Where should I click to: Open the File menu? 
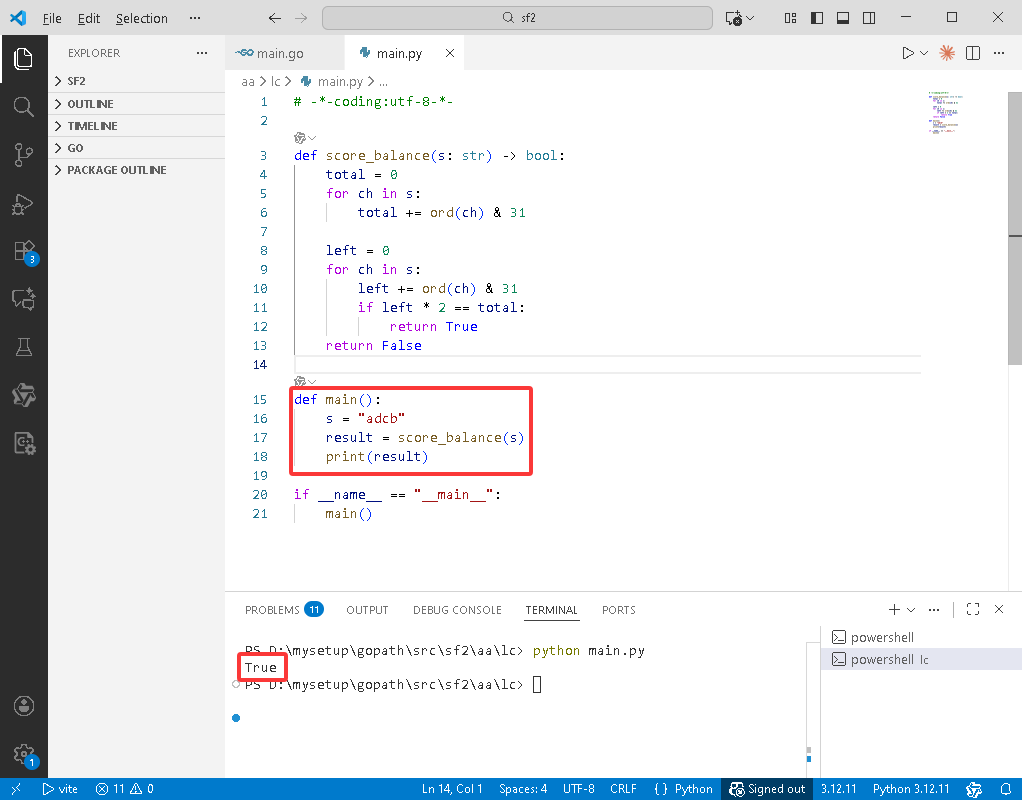(51, 18)
